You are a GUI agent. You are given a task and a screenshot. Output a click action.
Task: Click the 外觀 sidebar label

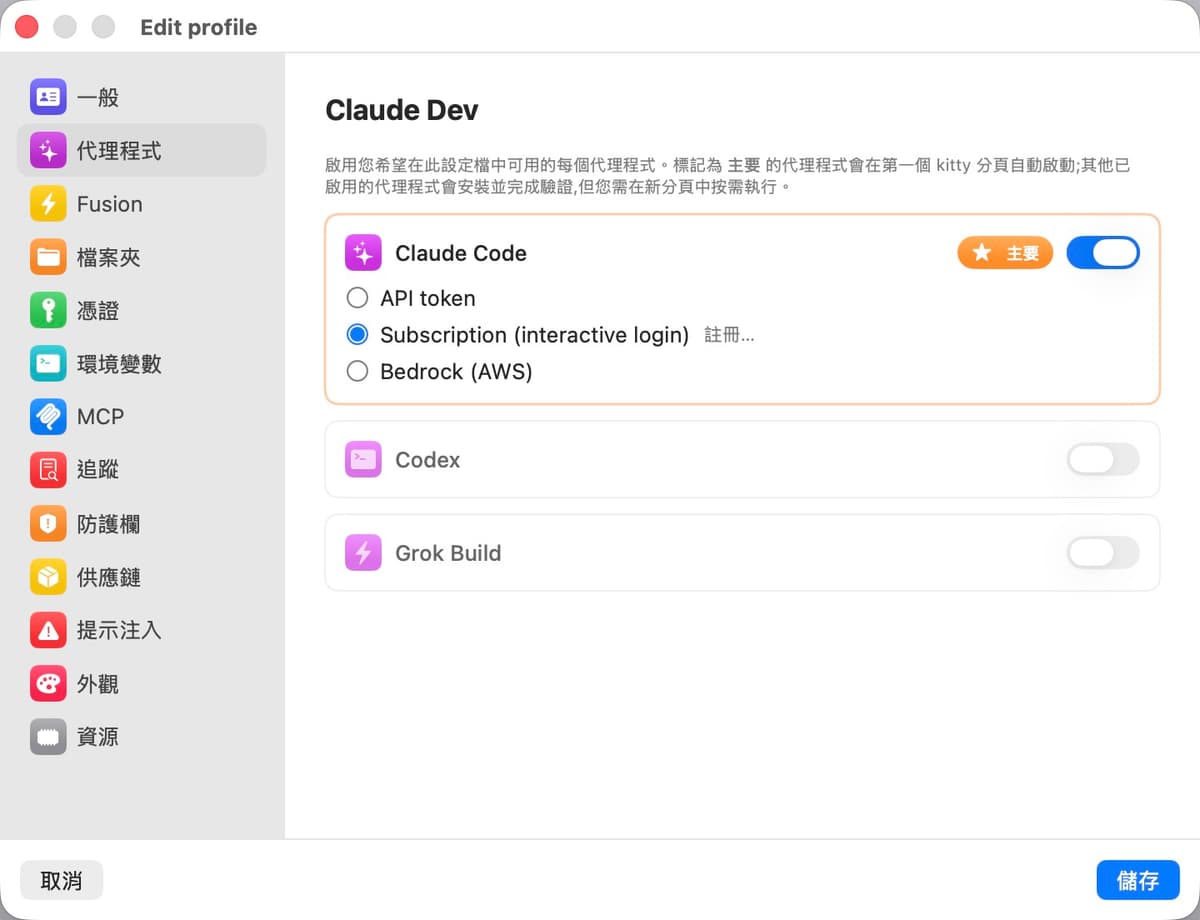97,683
